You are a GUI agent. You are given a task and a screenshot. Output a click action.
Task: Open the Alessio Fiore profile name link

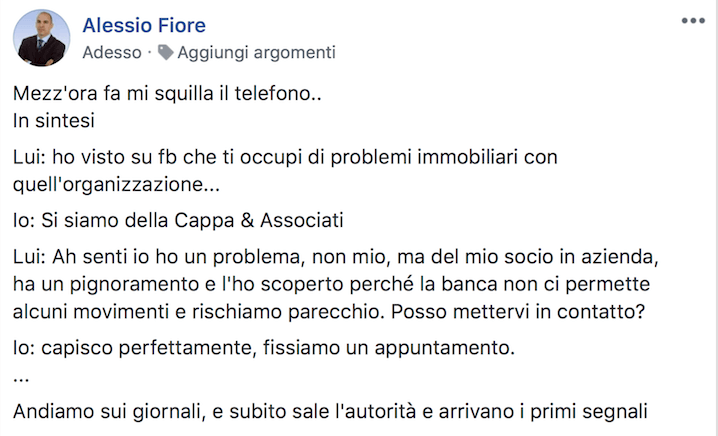[144, 25]
